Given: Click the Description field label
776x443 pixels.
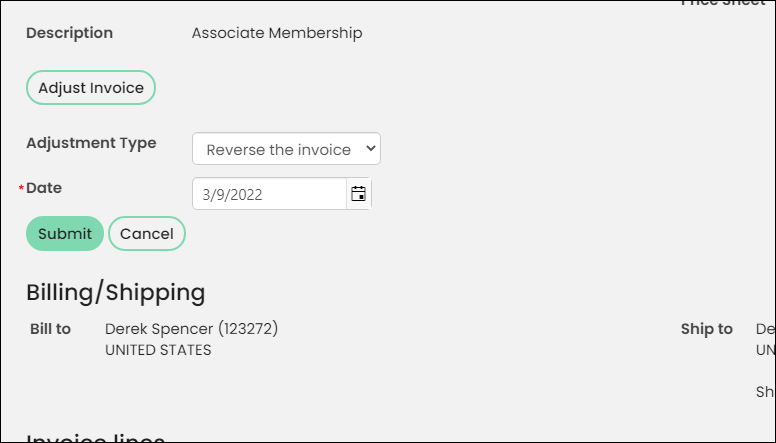Looking at the screenshot, I should (x=69, y=33).
